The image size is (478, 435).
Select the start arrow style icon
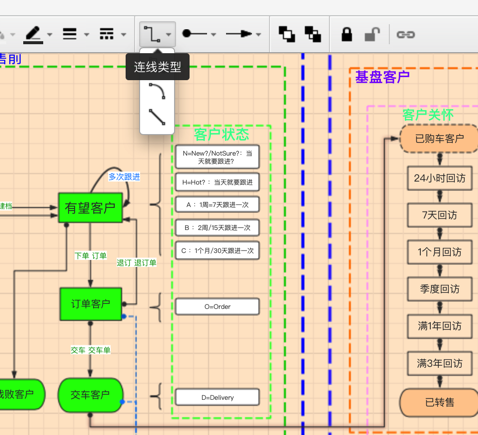(194, 34)
